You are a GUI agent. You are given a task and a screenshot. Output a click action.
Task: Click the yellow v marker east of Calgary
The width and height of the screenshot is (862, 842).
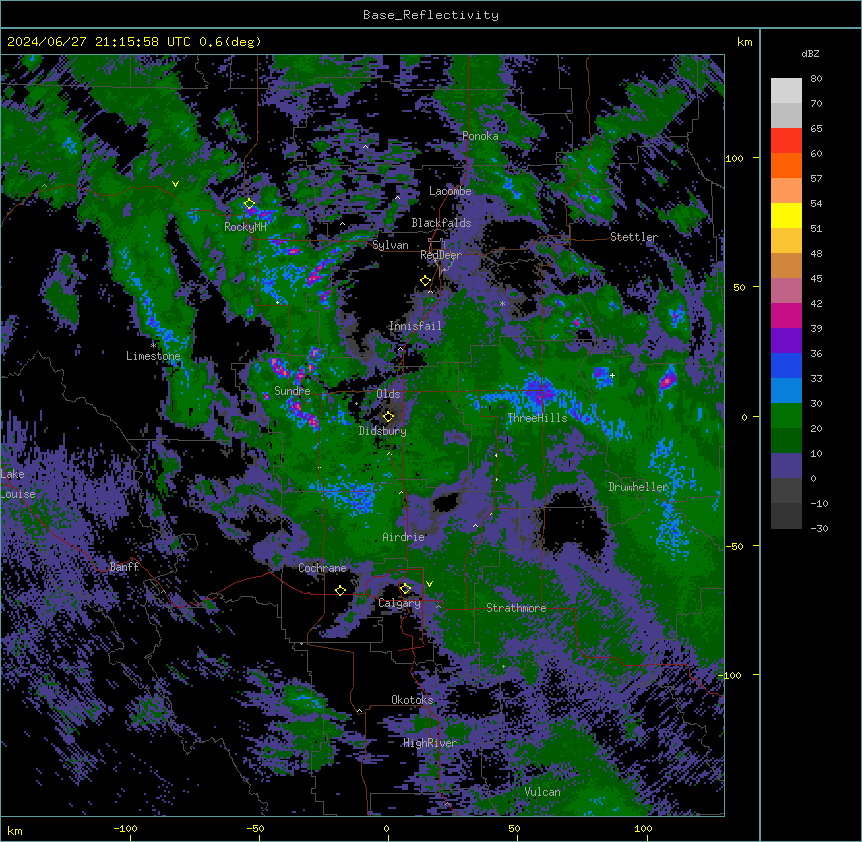429,584
